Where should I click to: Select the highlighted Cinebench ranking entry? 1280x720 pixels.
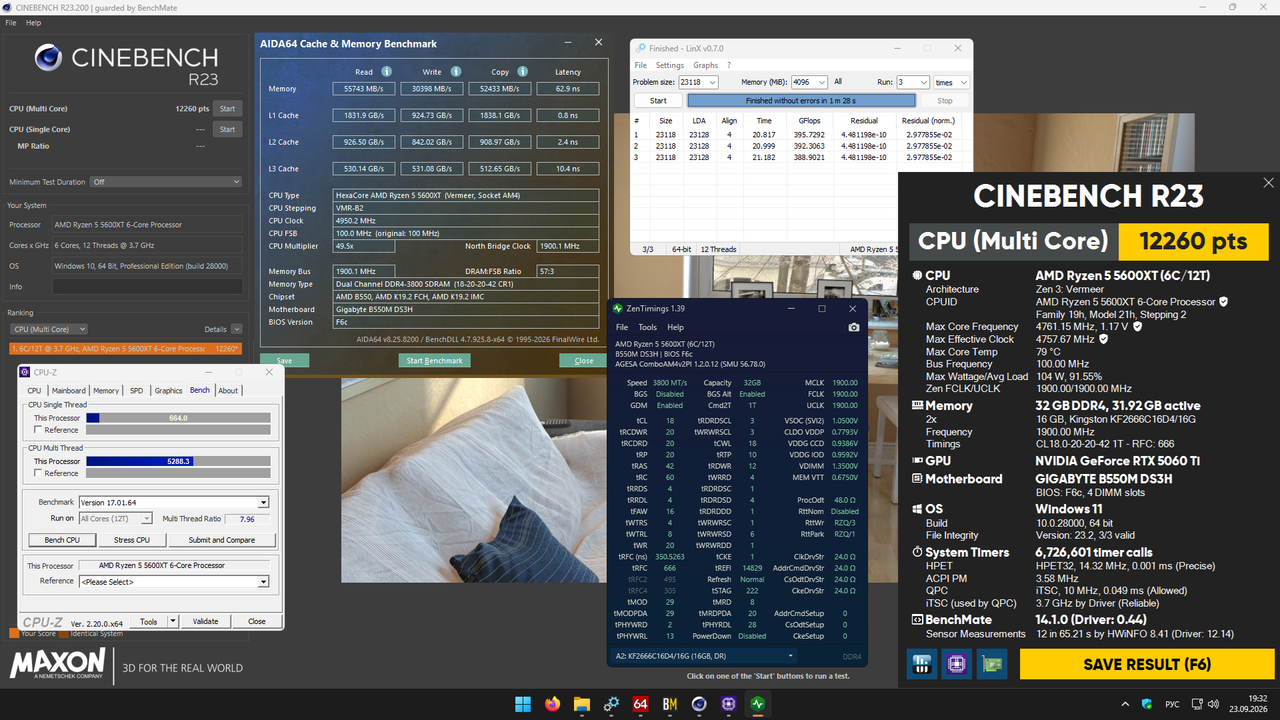pos(125,349)
